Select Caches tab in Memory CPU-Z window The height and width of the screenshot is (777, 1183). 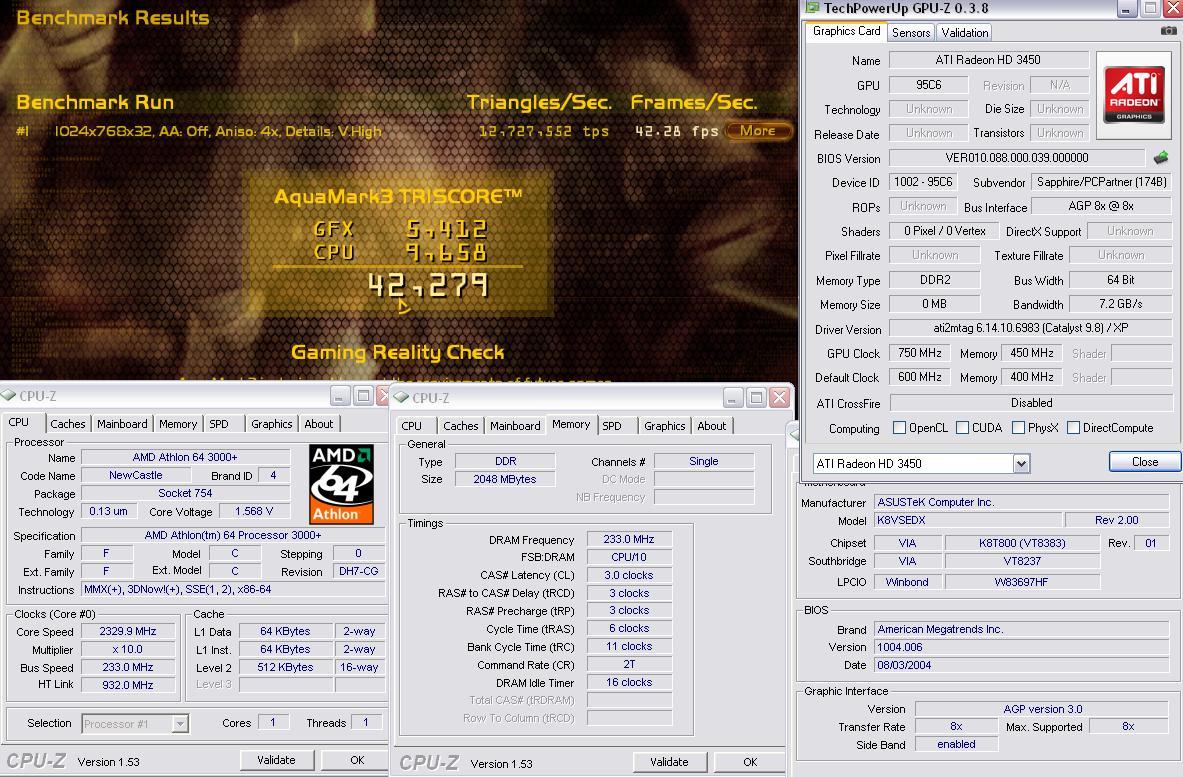point(460,425)
